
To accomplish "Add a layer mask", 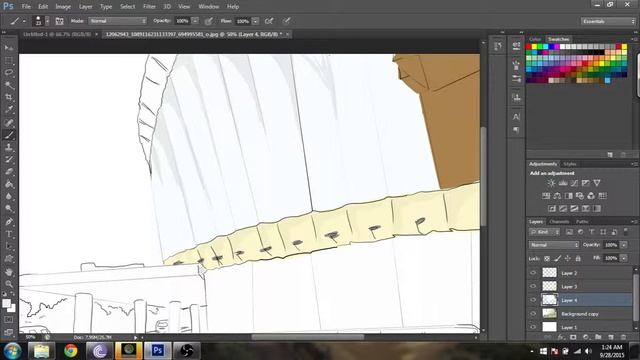I will [x=573, y=337].
